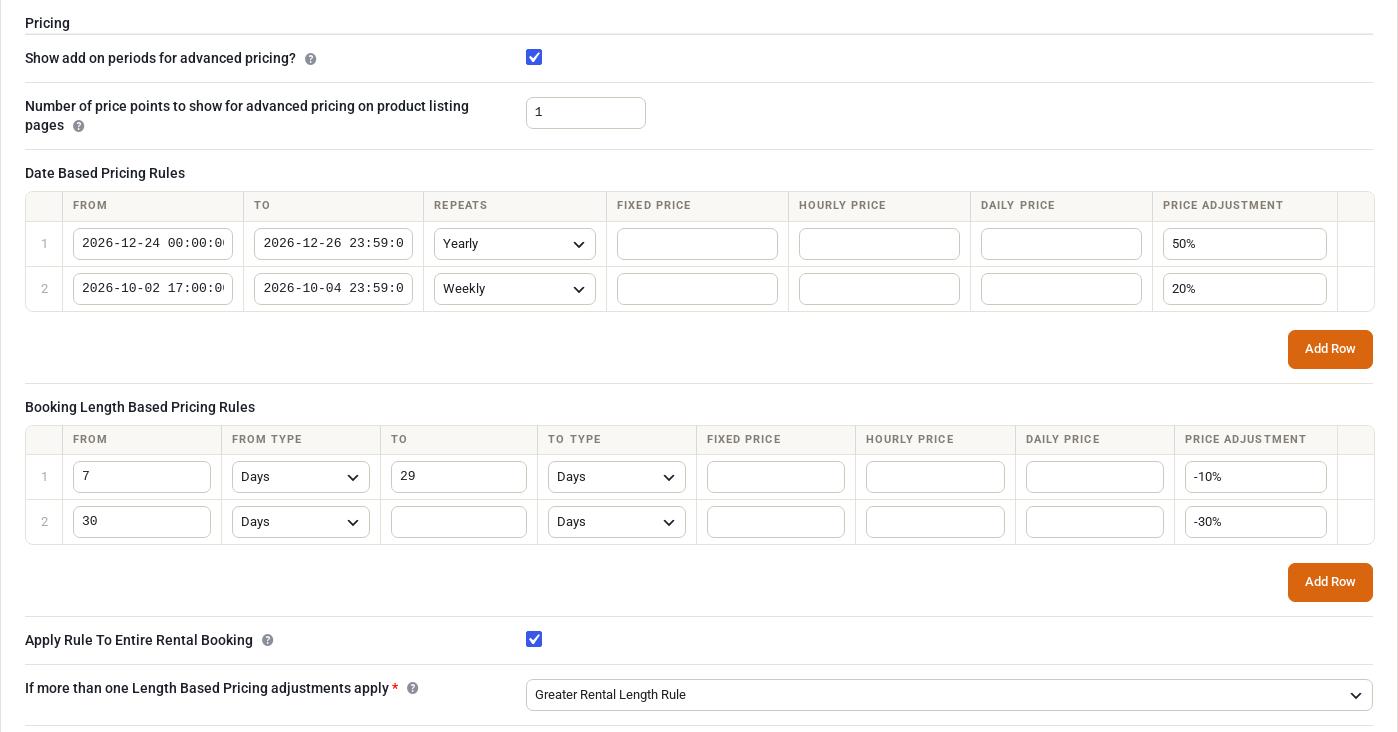Edit the -10% price adjustment field
1398x732 pixels.
[x=1256, y=477]
